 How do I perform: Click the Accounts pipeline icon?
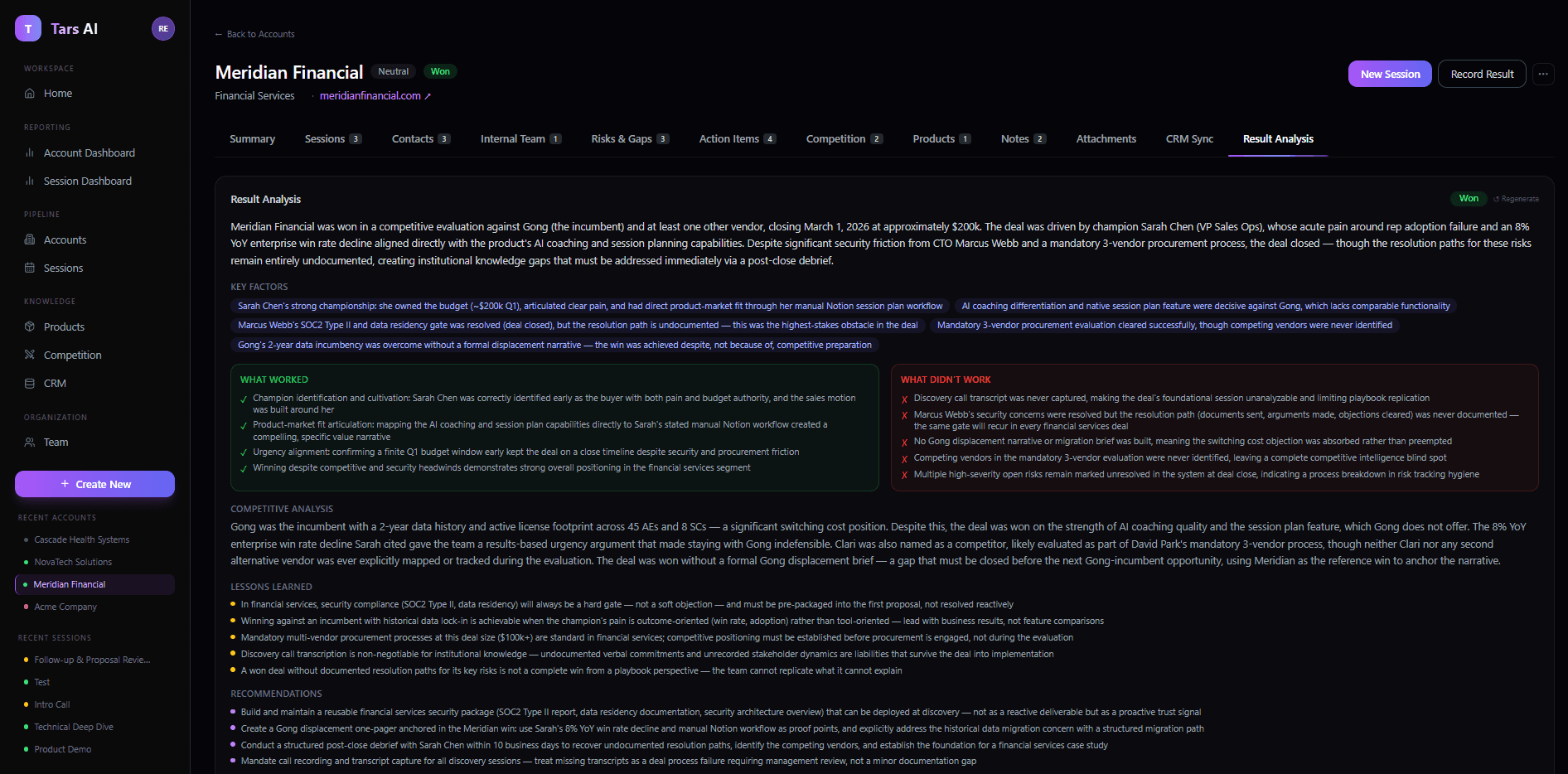coord(29,239)
